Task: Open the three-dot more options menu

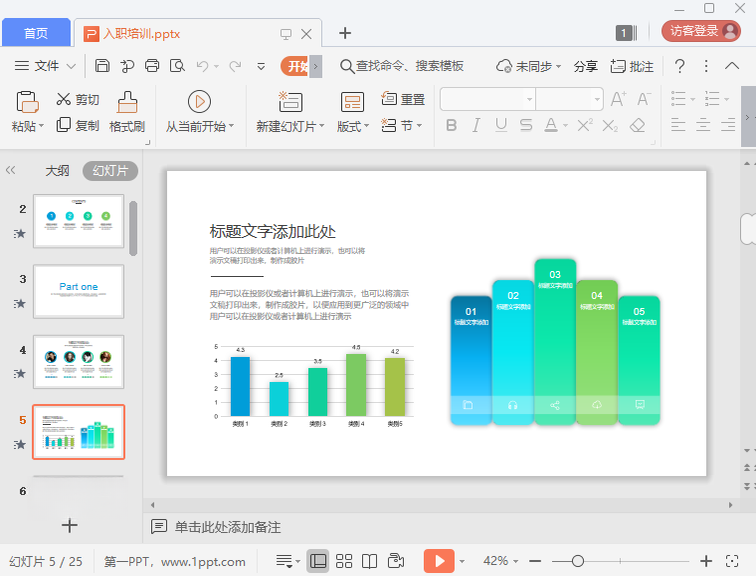Action: tap(706, 66)
